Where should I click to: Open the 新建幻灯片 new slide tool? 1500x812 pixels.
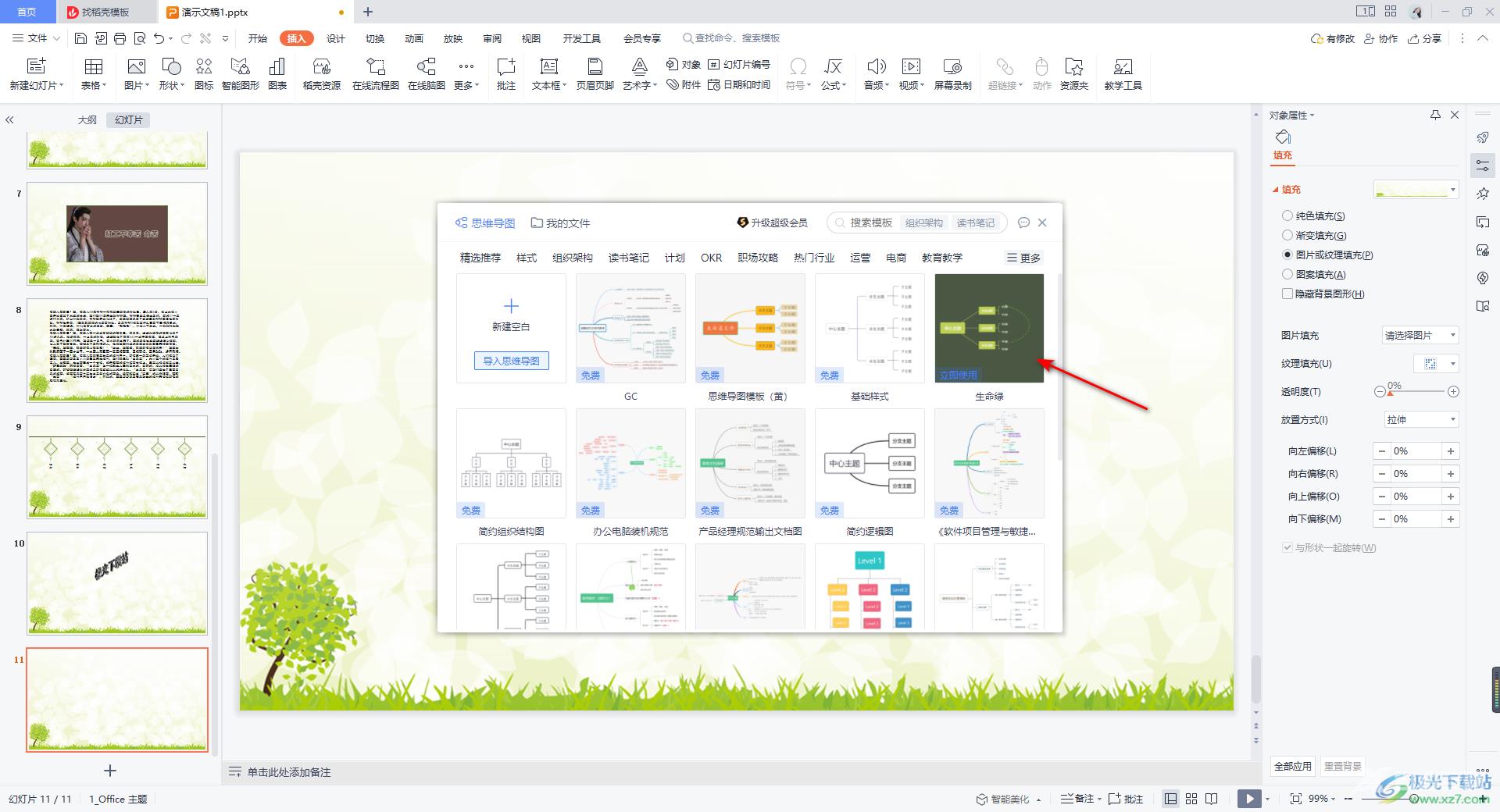pos(37,74)
